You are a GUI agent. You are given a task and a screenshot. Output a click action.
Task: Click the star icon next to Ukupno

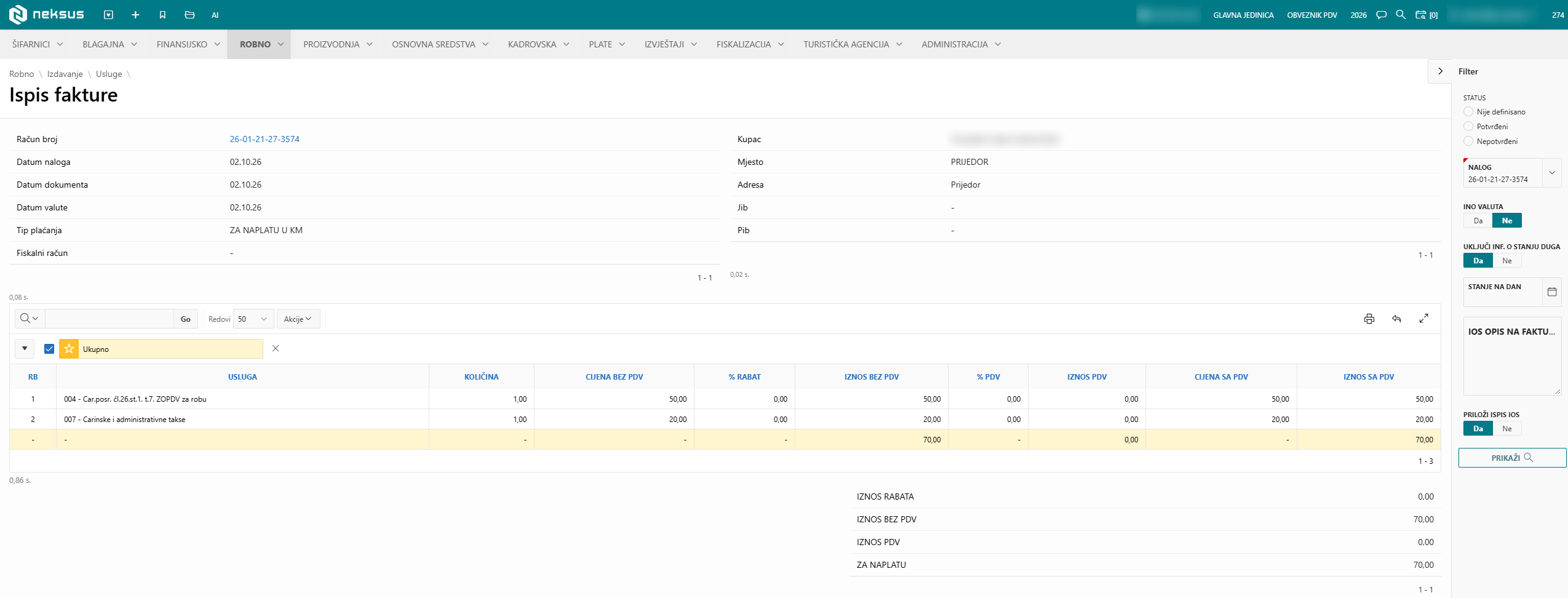(x=69, y=349)
